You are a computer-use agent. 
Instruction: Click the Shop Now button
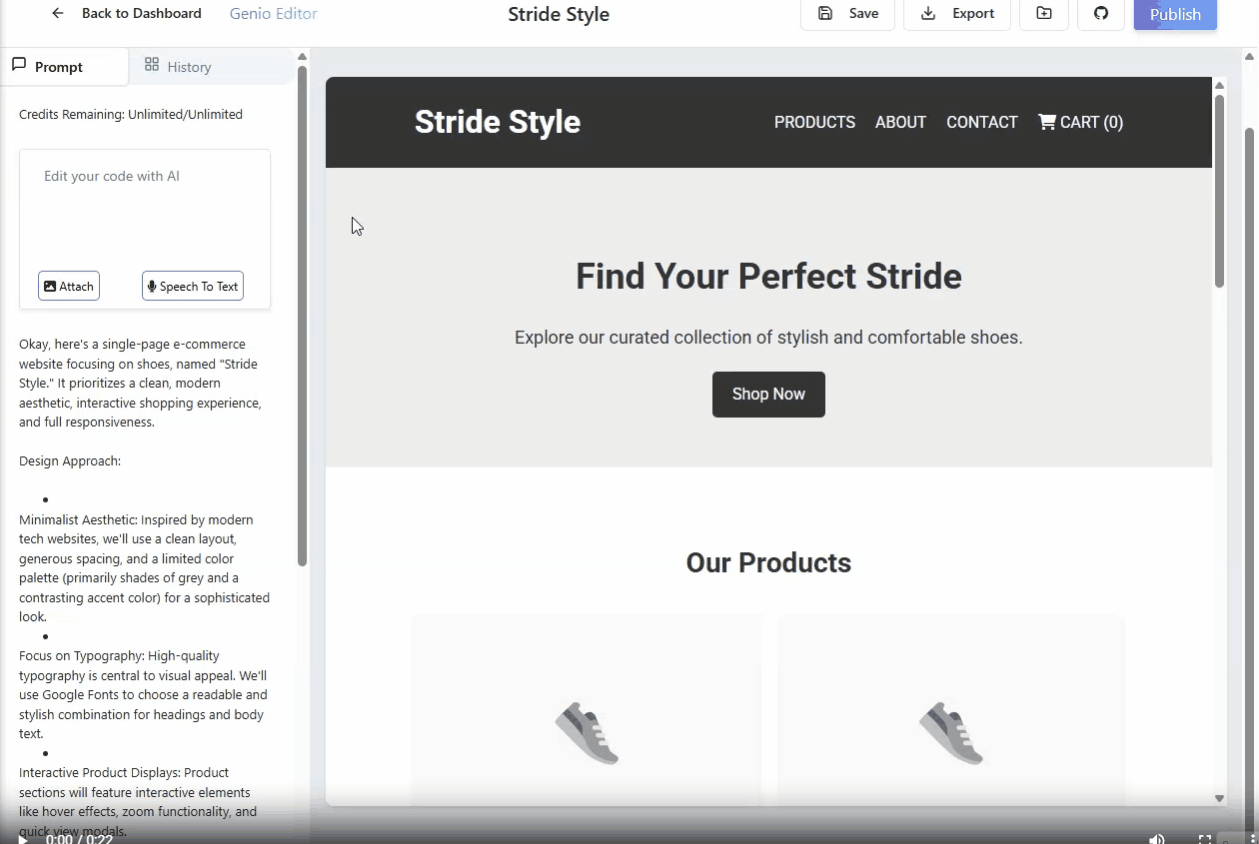(768, 394)
